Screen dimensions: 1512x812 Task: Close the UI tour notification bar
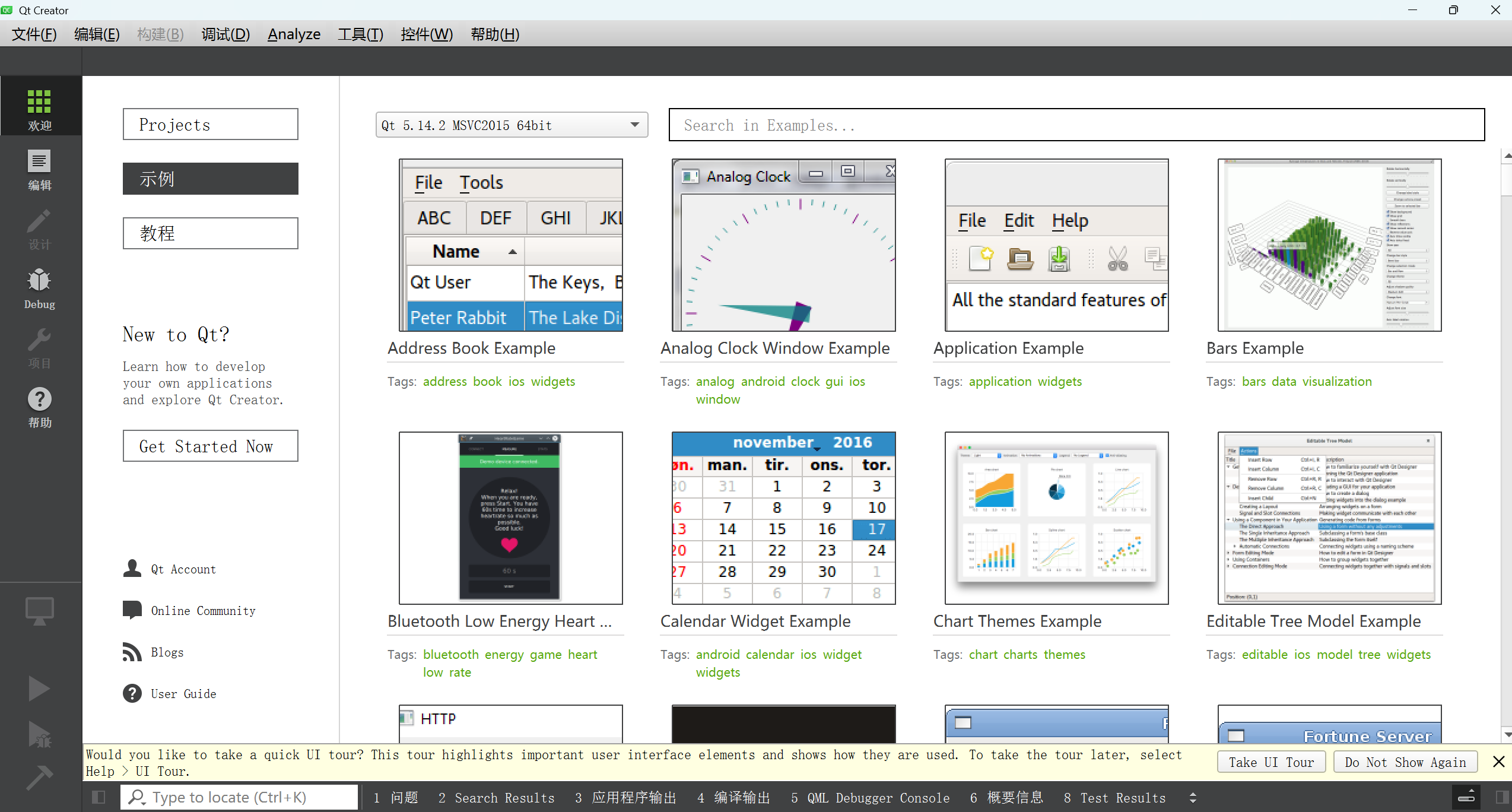click(x=1498, y=762)
